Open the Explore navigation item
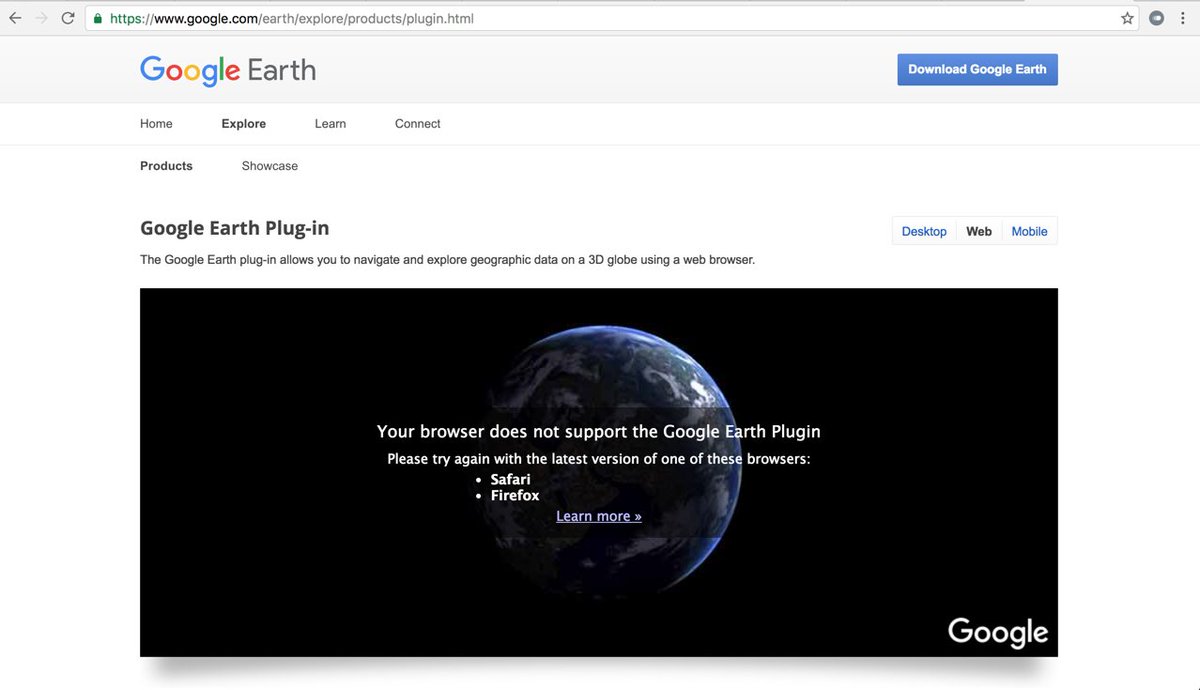This screenshot has height=690, width=1200. pos(244,124)
